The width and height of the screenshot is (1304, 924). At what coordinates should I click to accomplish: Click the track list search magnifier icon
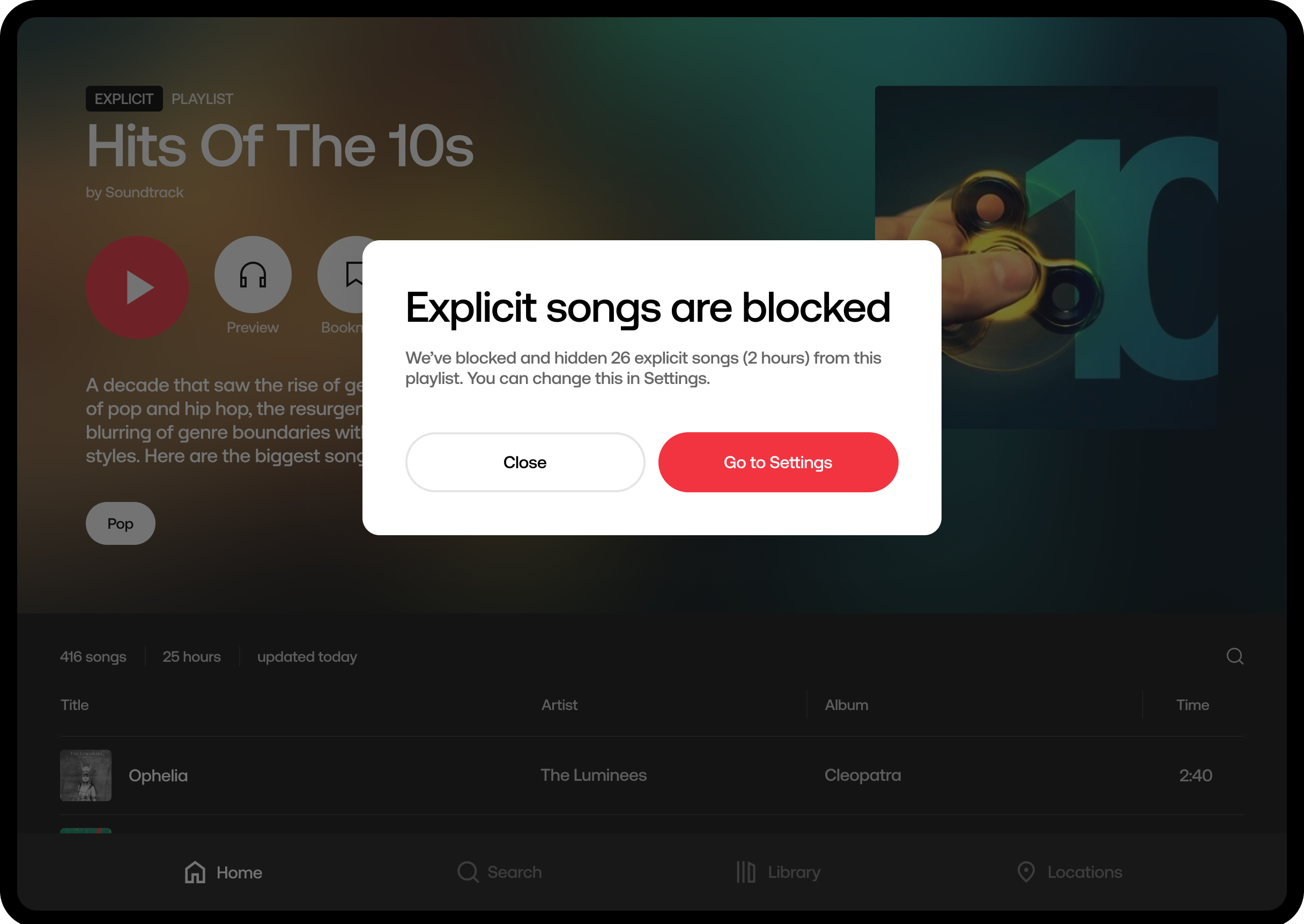(1234, 656)
